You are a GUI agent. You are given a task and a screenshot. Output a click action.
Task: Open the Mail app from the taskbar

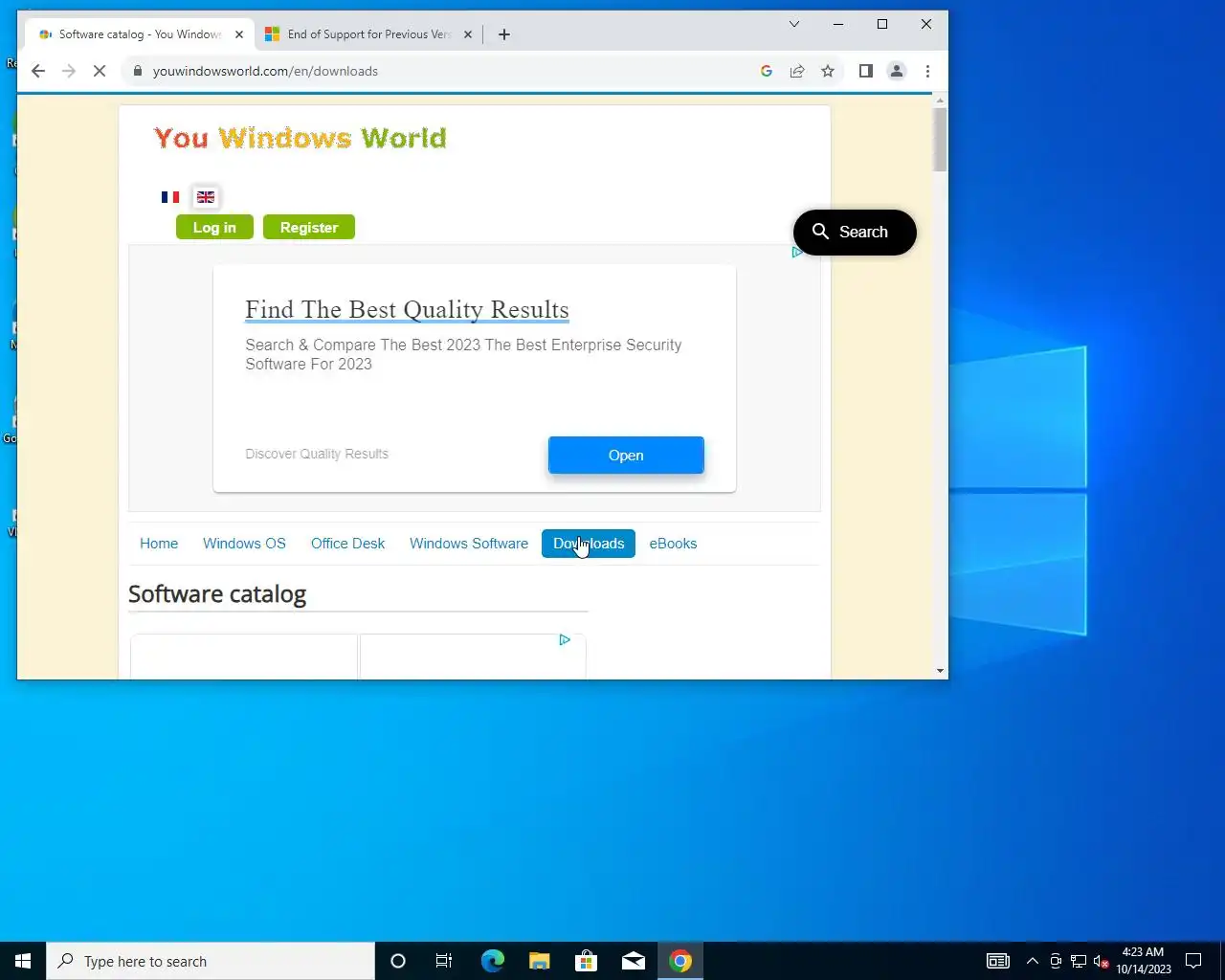[633, 961]
